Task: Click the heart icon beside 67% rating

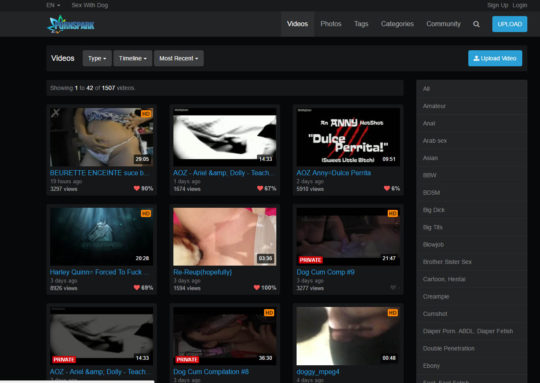Action: (x=260, y=188)
